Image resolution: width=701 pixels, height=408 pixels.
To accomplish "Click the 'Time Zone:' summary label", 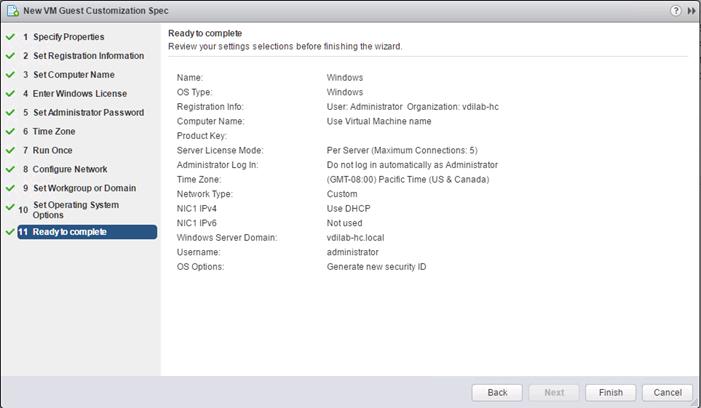I will (x=199, y=179).
